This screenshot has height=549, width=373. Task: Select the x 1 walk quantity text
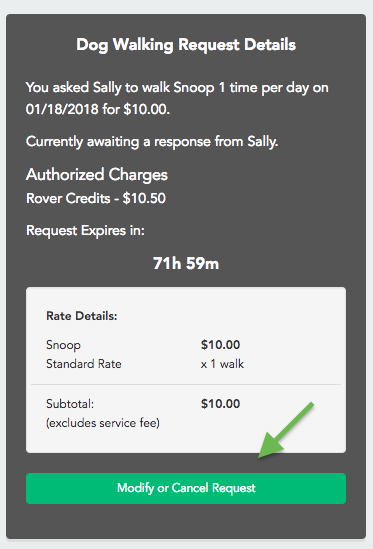(222, 364)
